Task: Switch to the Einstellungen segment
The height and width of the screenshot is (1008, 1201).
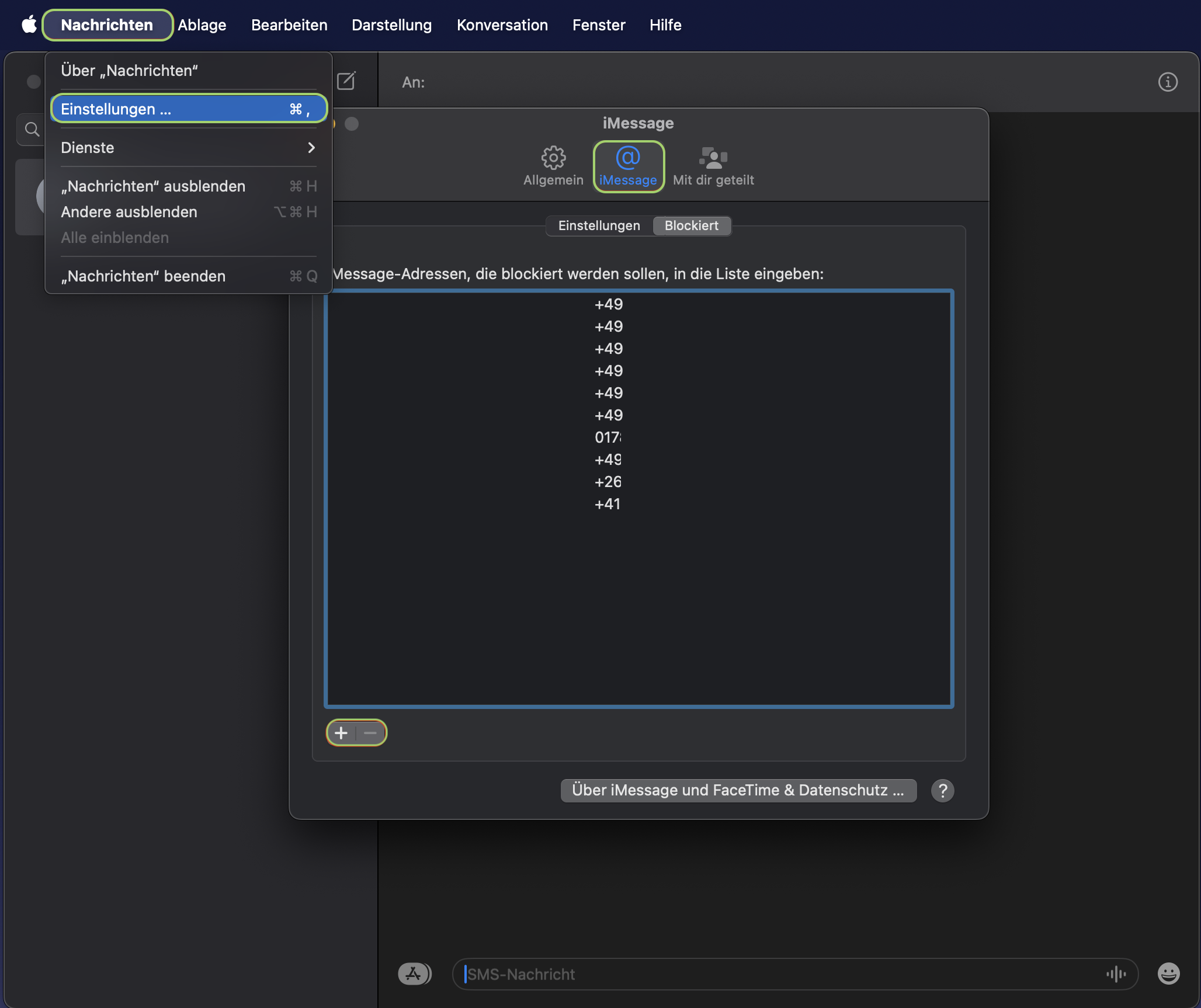Action: (599, 226)
